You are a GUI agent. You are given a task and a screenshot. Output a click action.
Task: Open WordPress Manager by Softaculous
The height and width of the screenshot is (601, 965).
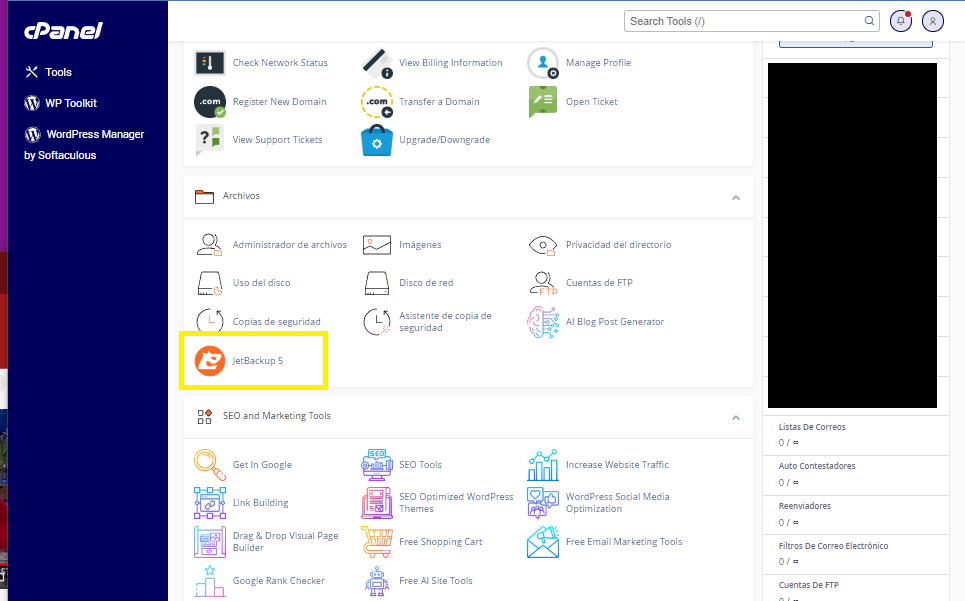(x=94, y=134)
